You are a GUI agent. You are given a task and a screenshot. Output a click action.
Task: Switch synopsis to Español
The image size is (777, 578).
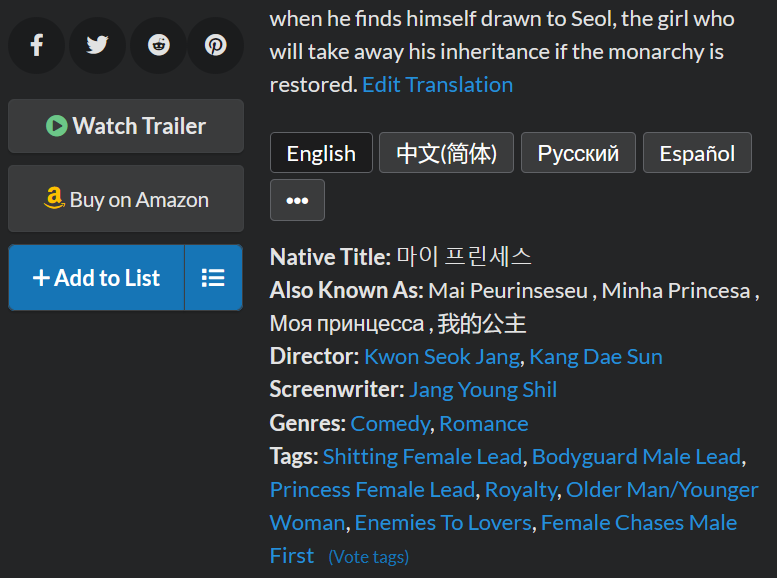(697, 153)
